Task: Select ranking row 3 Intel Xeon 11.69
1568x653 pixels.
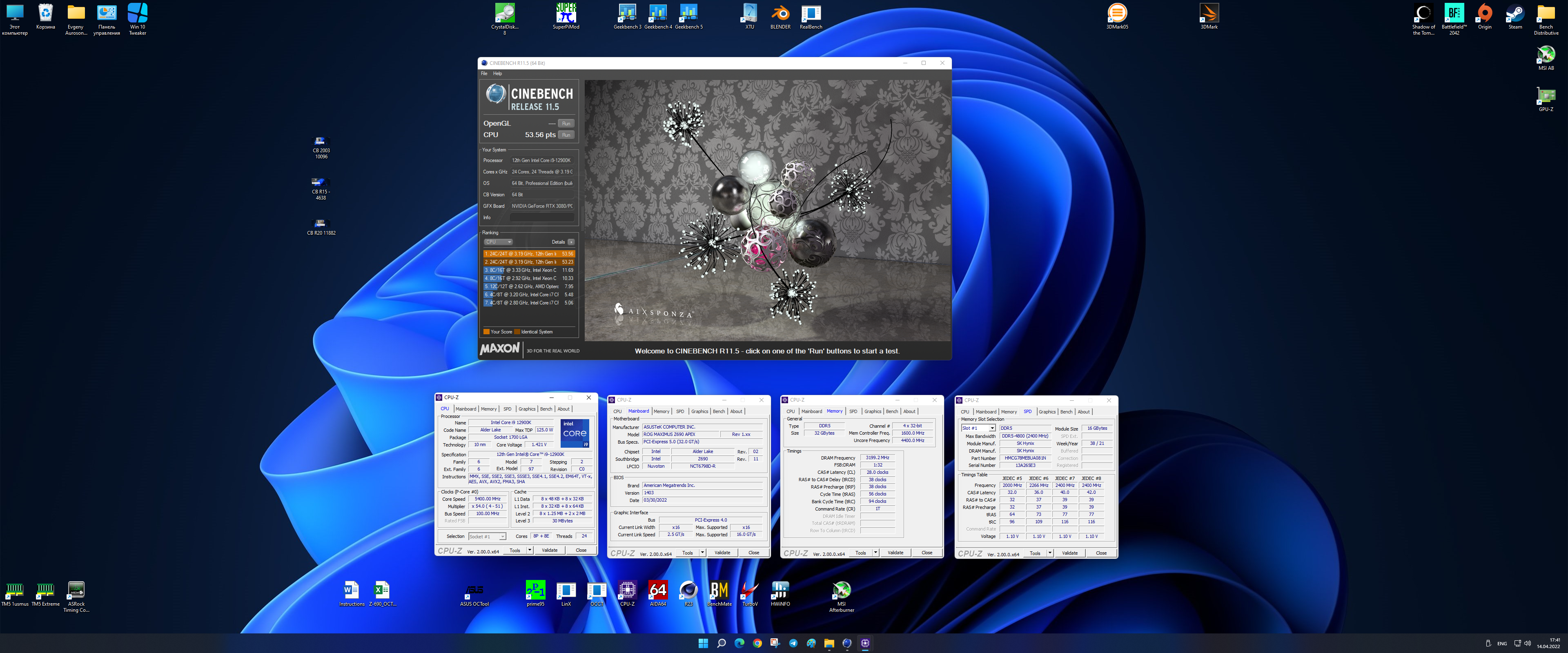Action: (529, 270)
